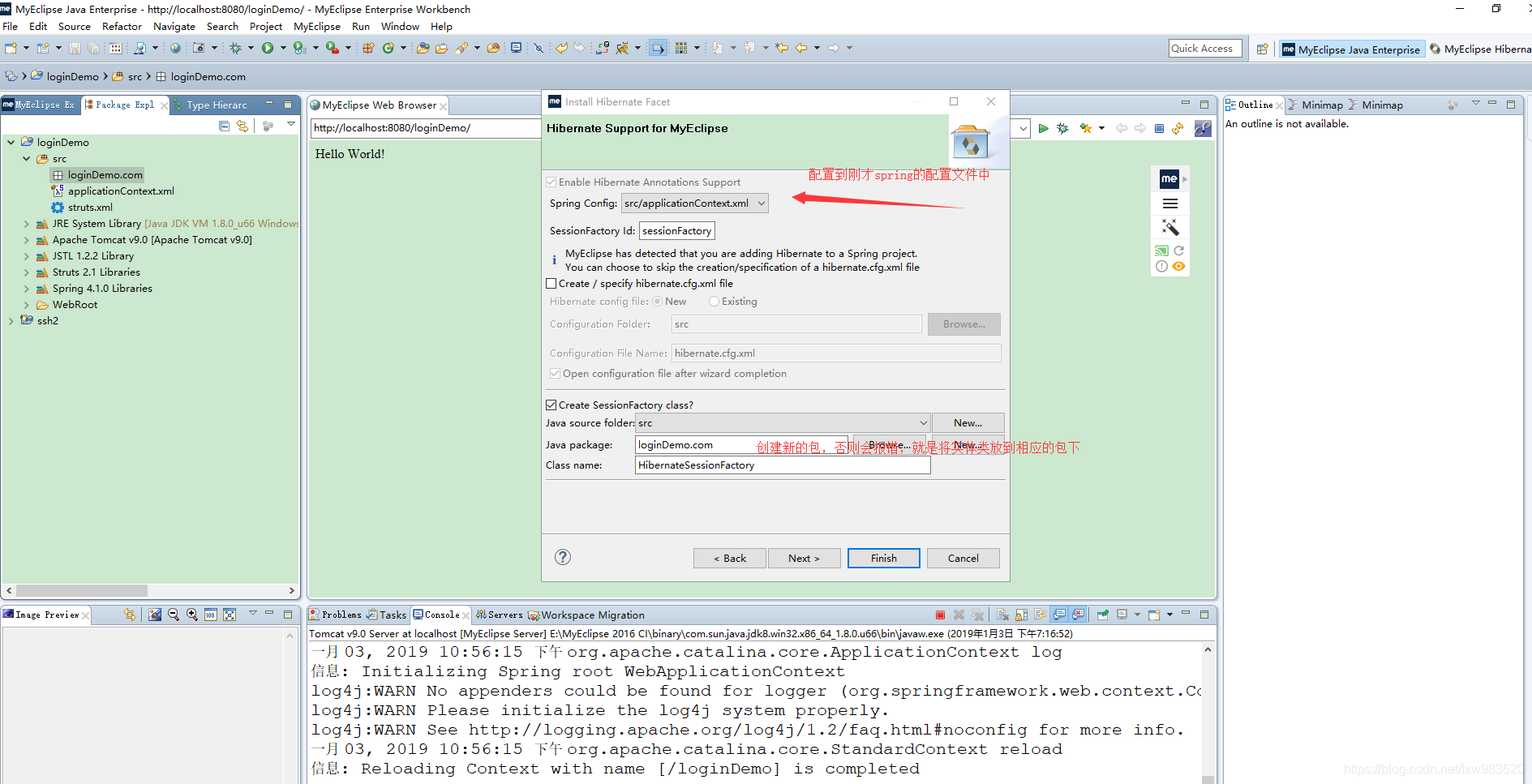Click the Debug bug icon in main toolbar
This screenshot has width=1532, height=784.
(236, 48)
